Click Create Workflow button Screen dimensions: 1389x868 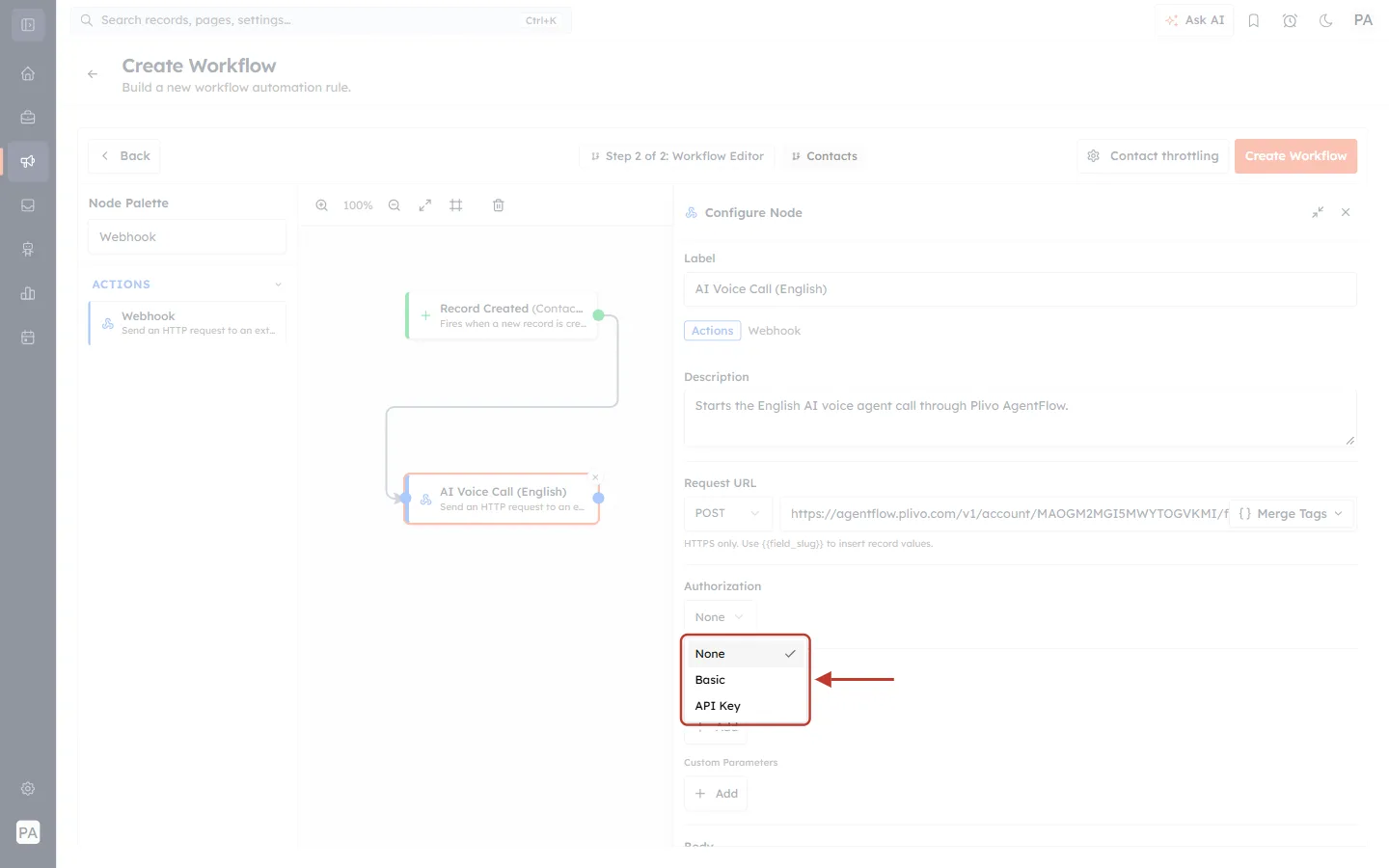click(1295, 156)
